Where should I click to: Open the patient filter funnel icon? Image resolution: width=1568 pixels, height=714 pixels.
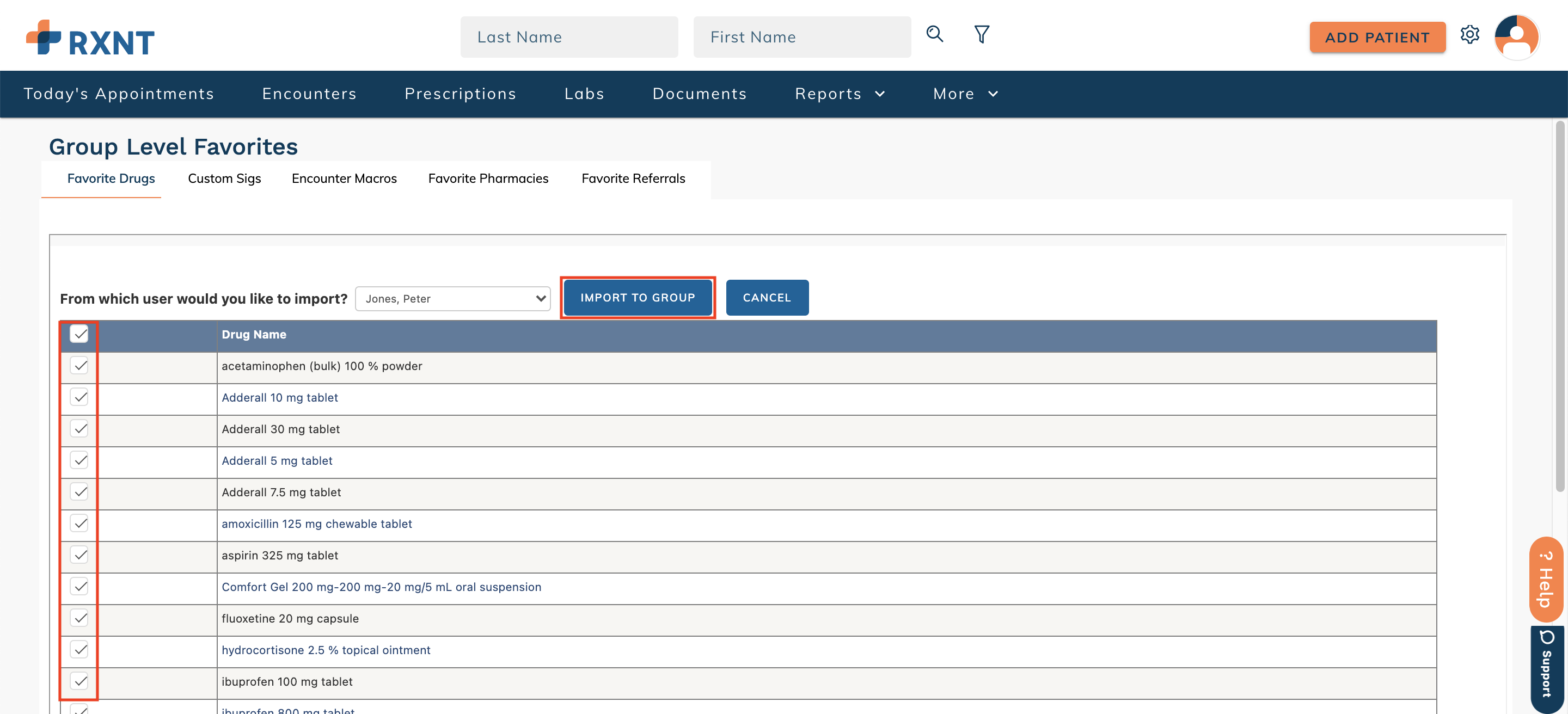(x=981, y=34)
